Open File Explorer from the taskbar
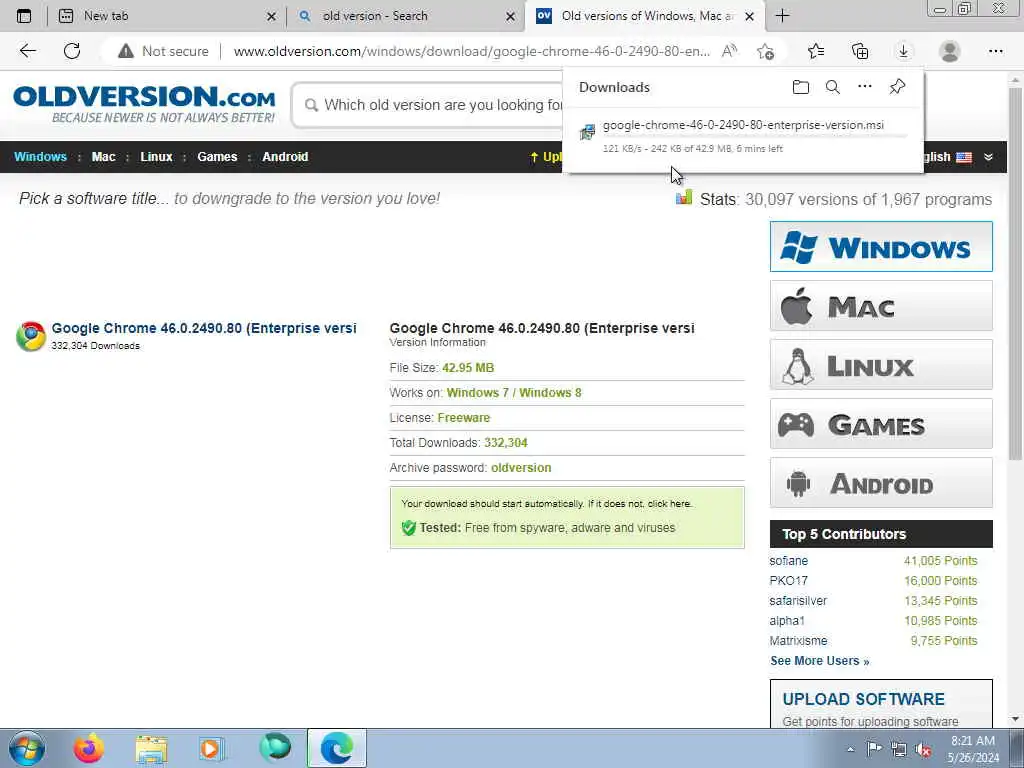 [x=152, y=749]
